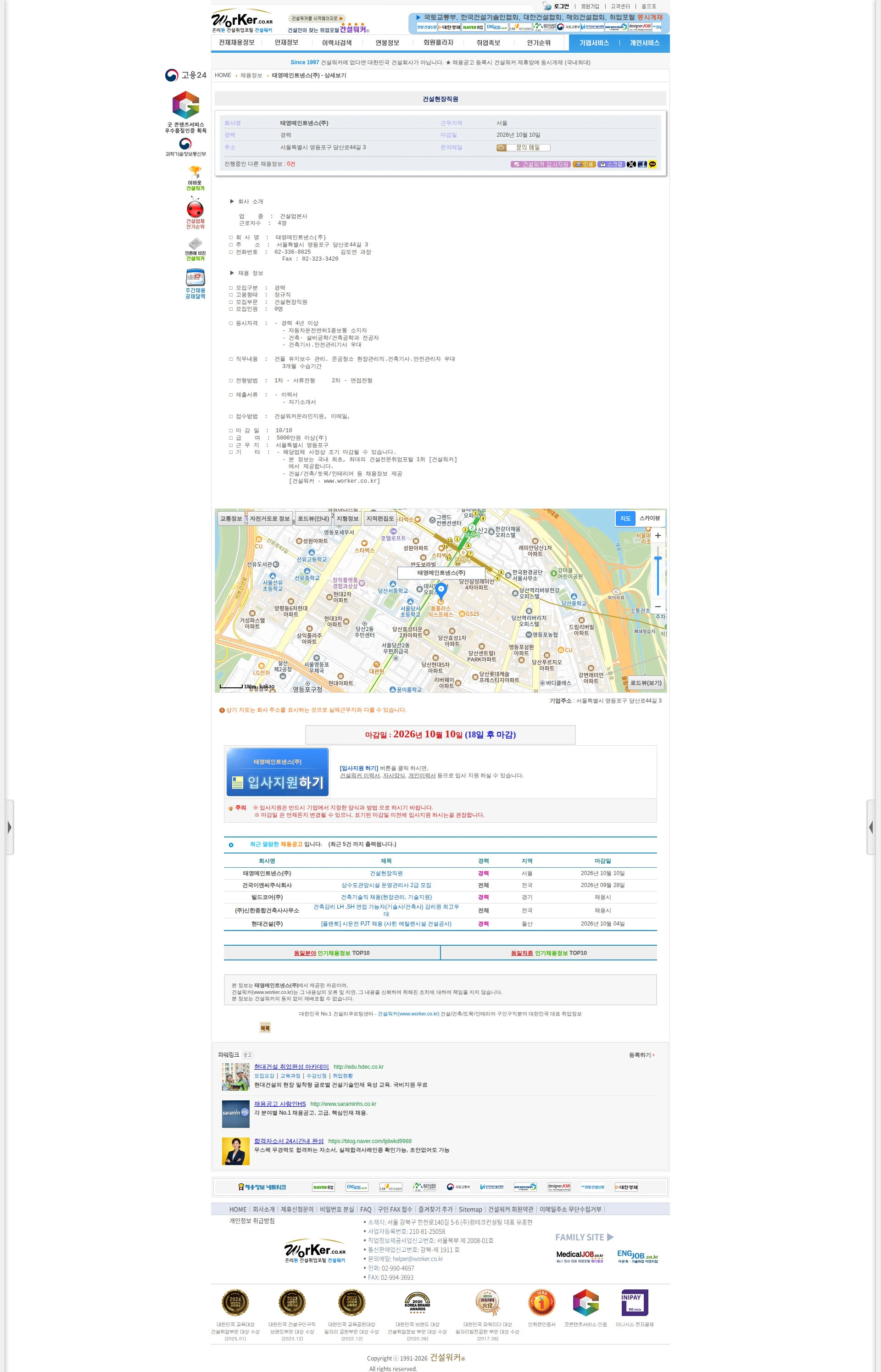Viewport: 881px width, 1372px height.
Task: Open the MedicalJOB family site logo
Action: click(x=580, y=1256)
